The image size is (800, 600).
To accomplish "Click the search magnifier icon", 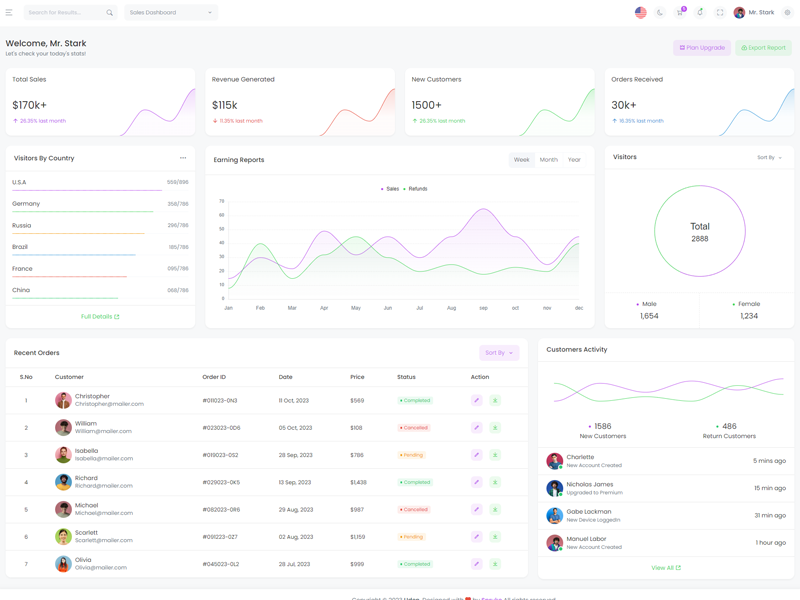I will (110, 13).
